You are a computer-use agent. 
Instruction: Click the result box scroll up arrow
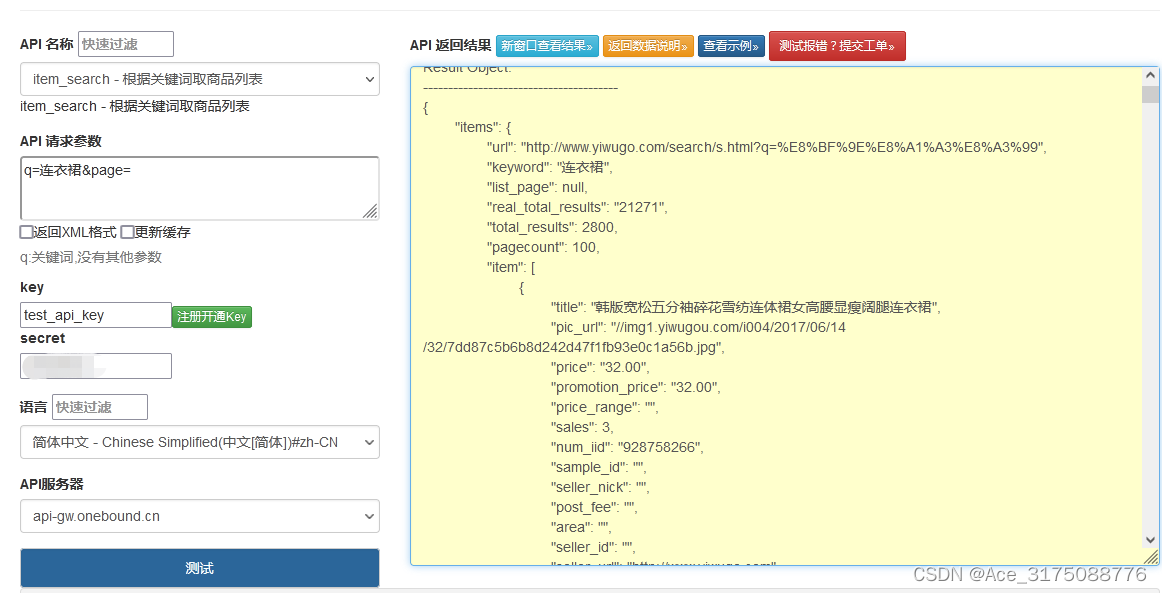tap(1150, 76)
